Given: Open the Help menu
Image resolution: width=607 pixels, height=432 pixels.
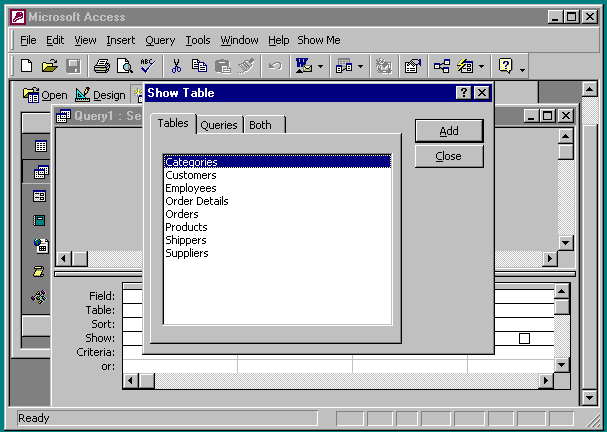Looking at the screenshot, I should click(279, 40).
